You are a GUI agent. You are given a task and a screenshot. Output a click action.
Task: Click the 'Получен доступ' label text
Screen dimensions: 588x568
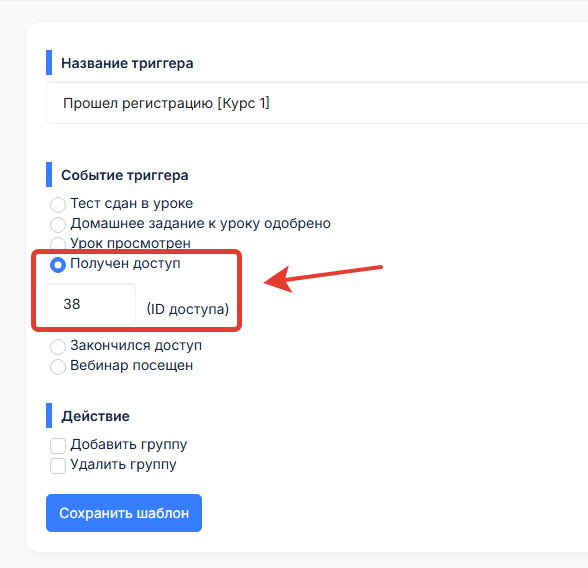tap(125, 264)
